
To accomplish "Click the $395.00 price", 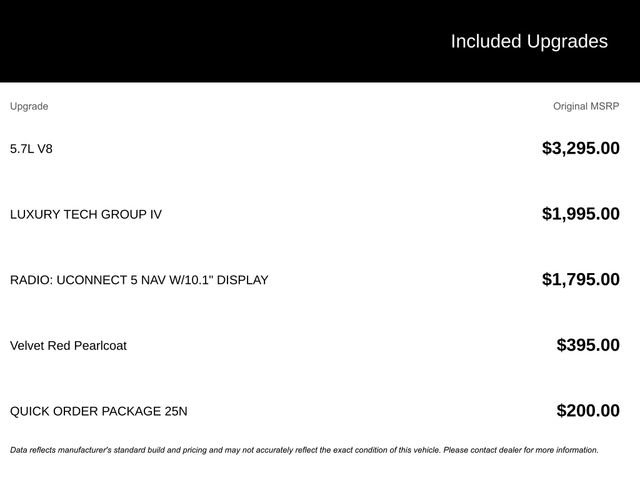I will [x=588, y=346].
